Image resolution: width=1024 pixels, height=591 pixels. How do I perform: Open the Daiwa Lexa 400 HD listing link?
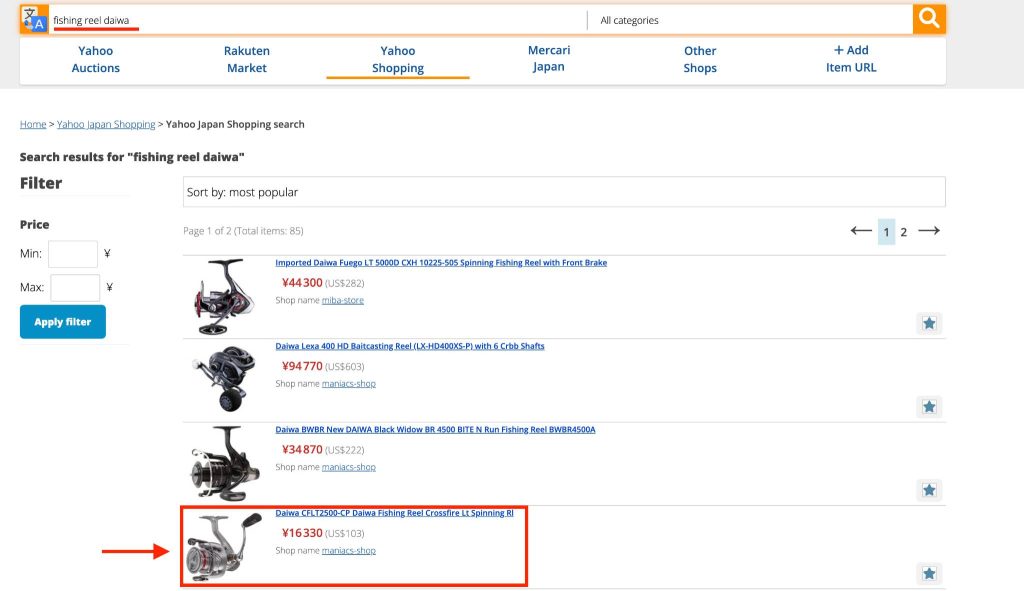[x=410, y=346]
